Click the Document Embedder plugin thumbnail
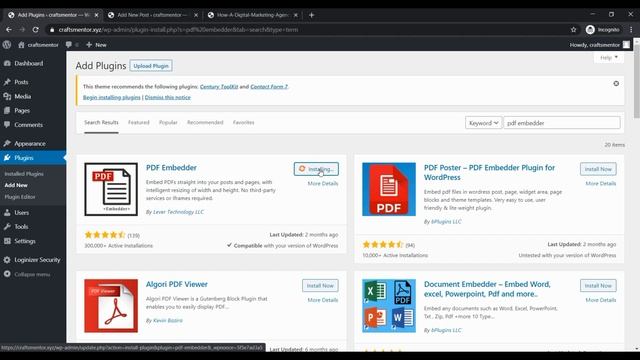Viewport: 640px width, 360px height. click(389, 306)
